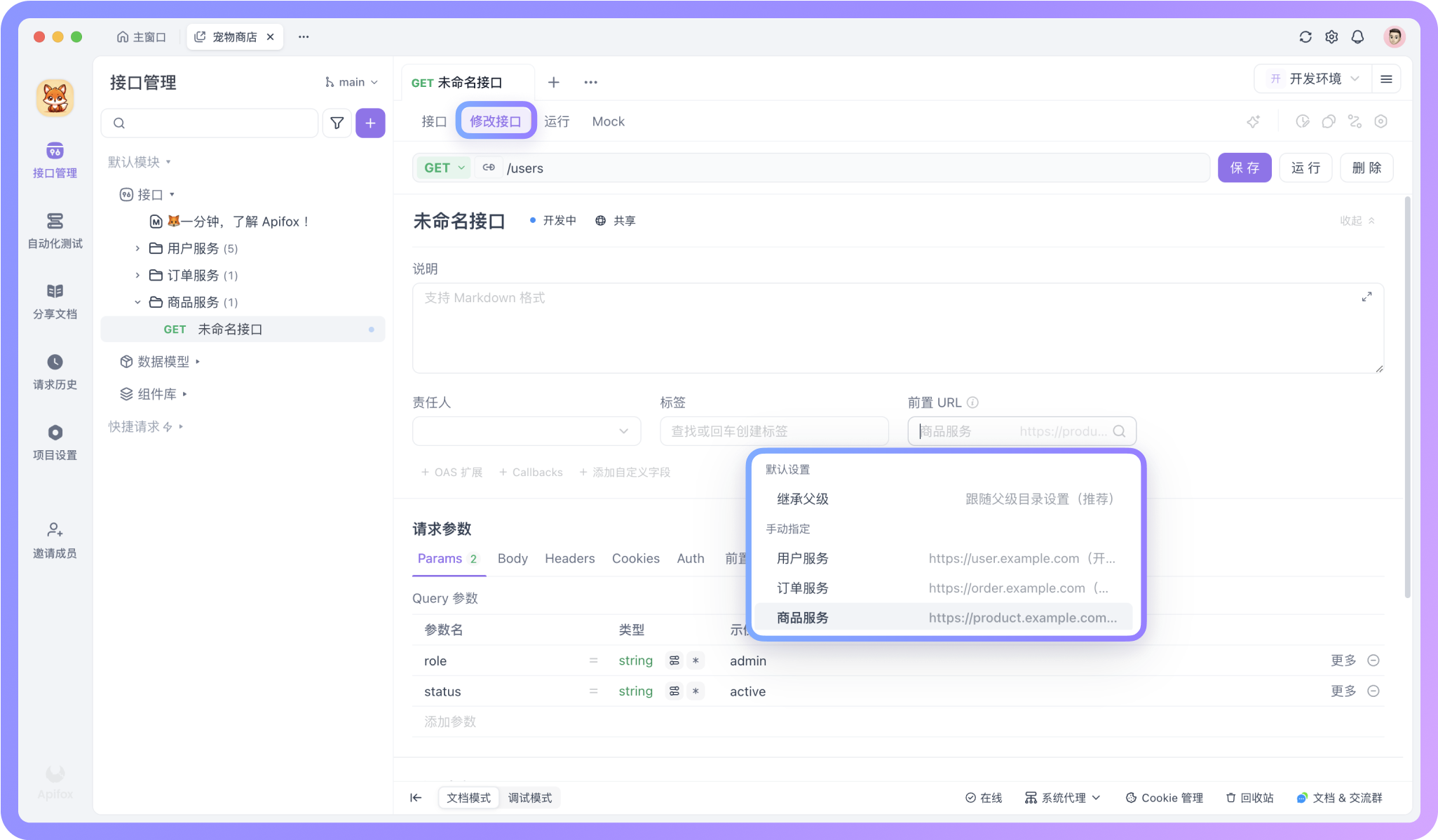The height and width of the screenshot is (840, 1438).
Task: Click the purple plus add button
Action: coord(370,123)
